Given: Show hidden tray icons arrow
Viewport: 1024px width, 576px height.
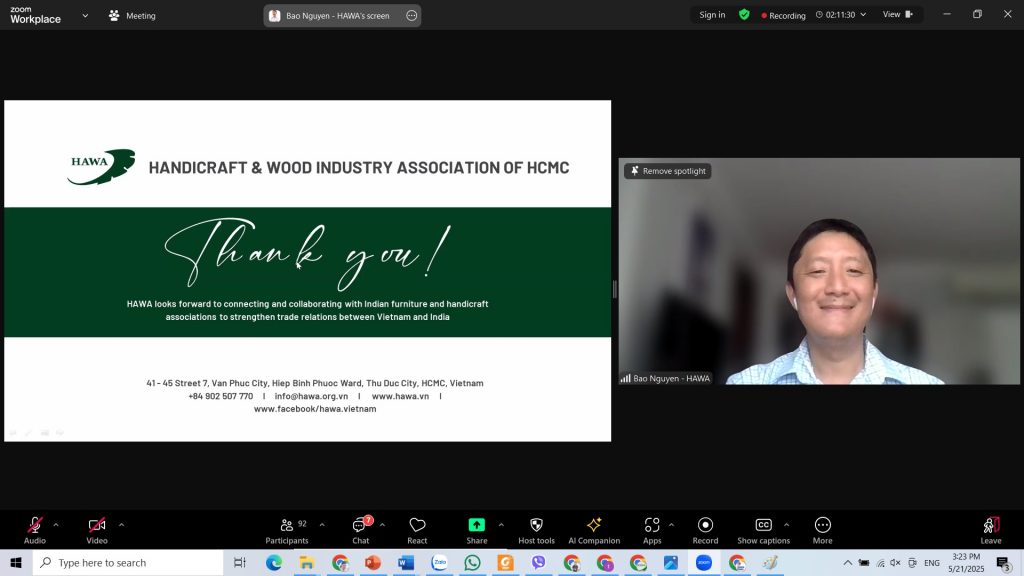Looking at the screenshot, I should (848, 563).
